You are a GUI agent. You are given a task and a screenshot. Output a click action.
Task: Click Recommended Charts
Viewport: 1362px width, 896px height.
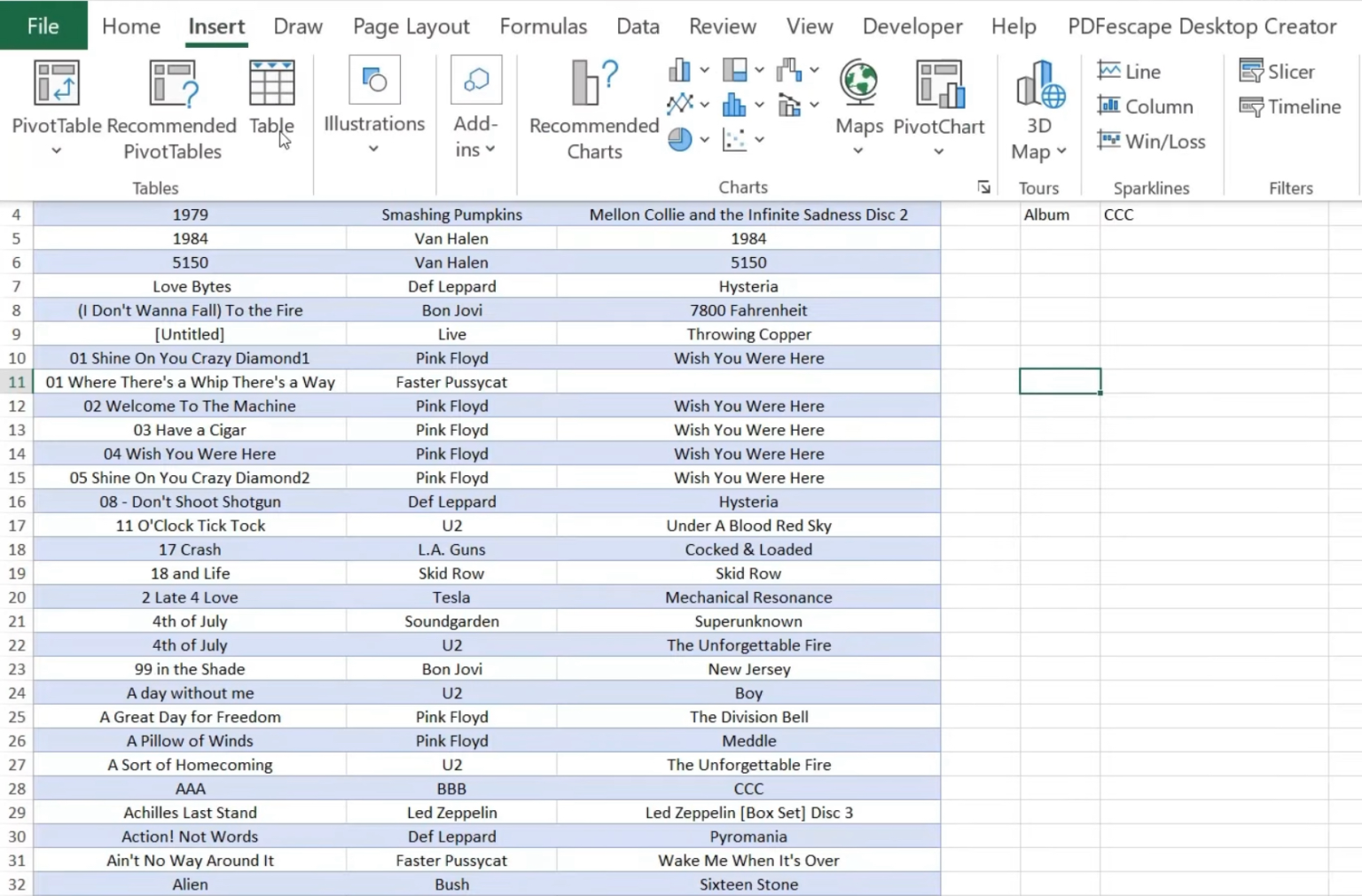pos(592,106)
